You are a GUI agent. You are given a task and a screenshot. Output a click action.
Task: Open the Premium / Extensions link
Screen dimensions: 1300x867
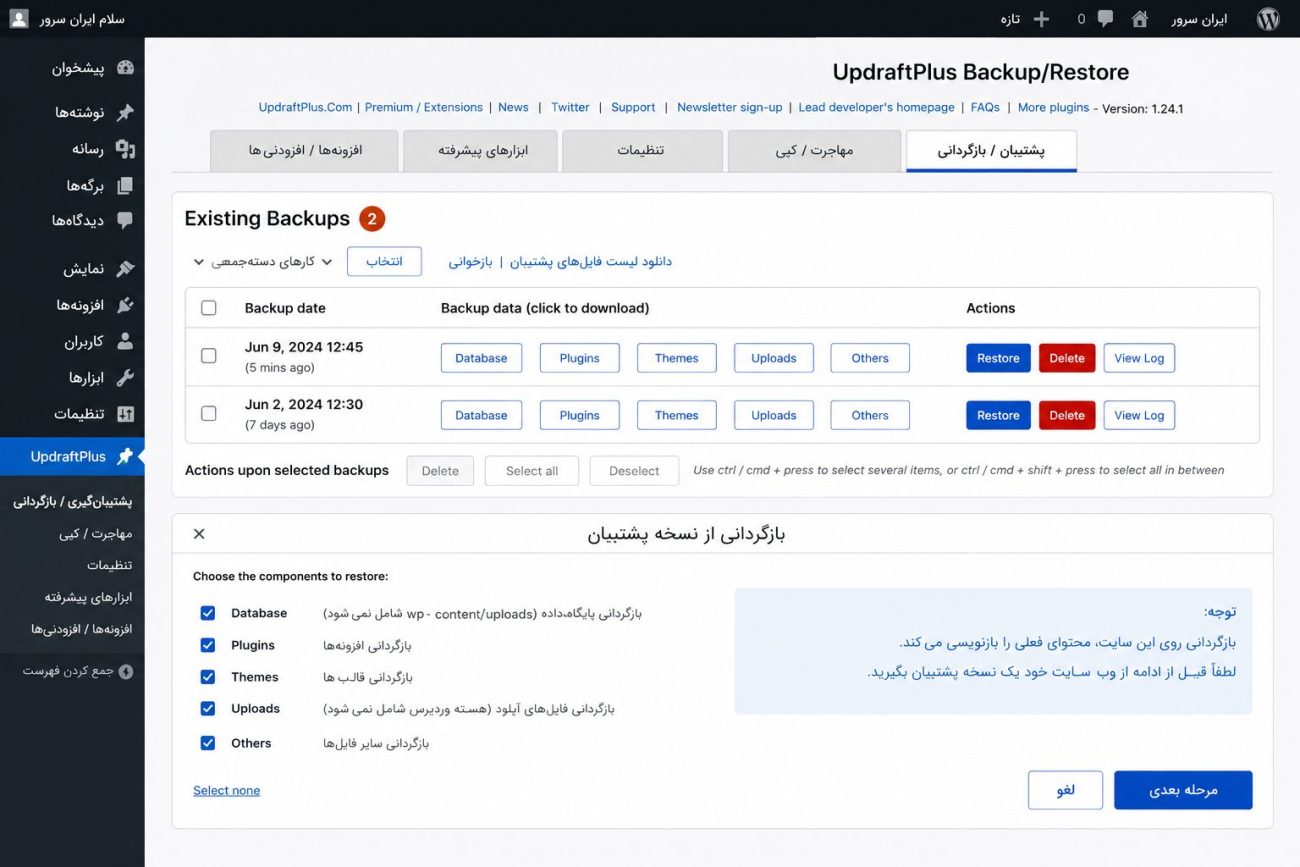(x=424, y=107)
